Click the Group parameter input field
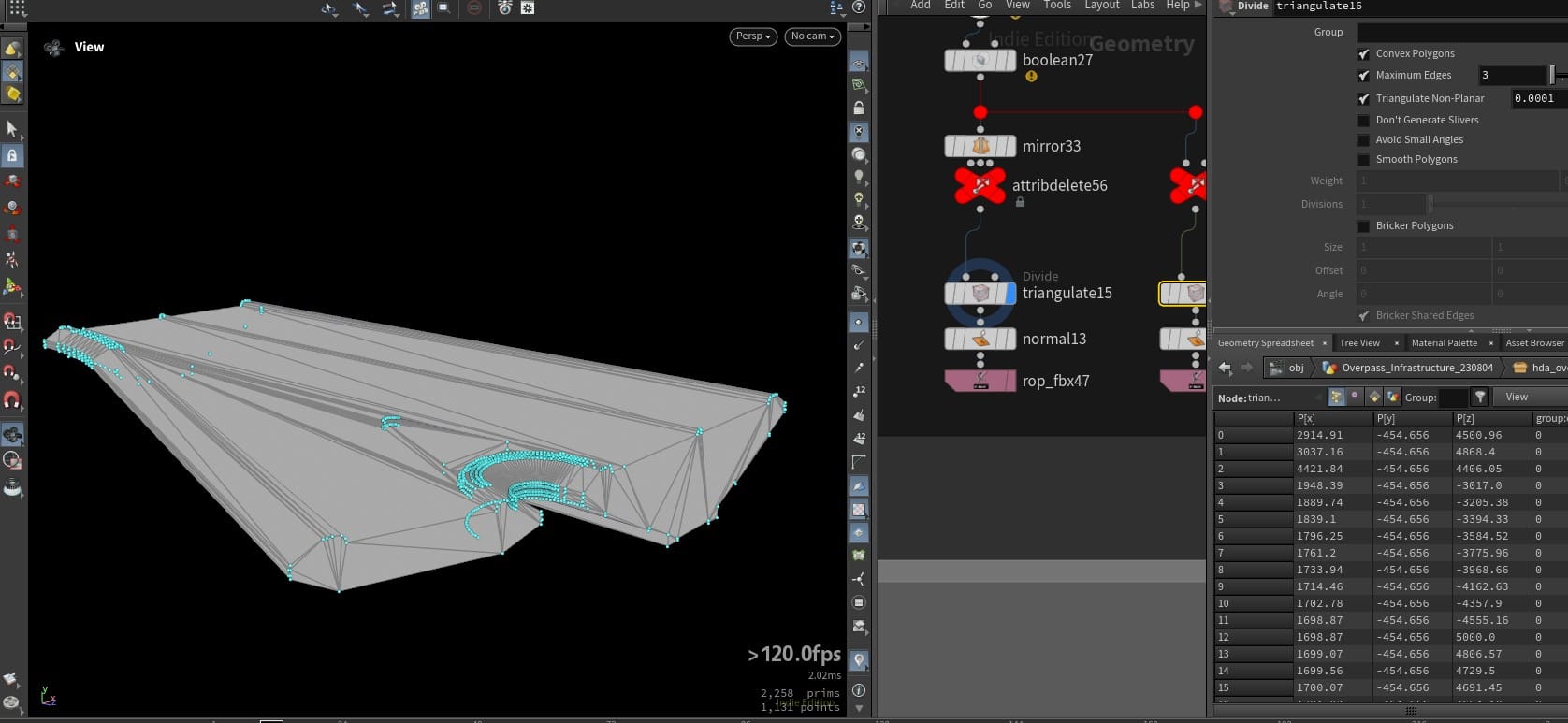1568x723 pixels. (1462, 32)
